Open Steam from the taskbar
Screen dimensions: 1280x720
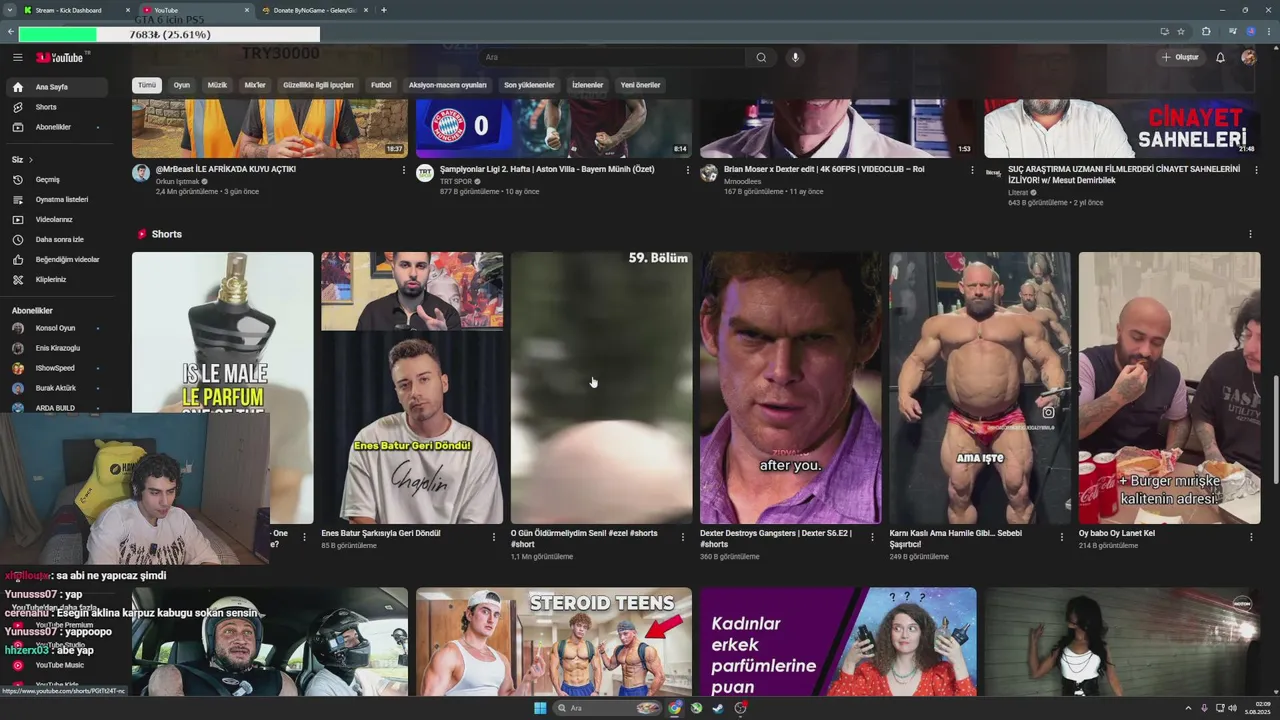pyautogui.click(x=718, y=708)
